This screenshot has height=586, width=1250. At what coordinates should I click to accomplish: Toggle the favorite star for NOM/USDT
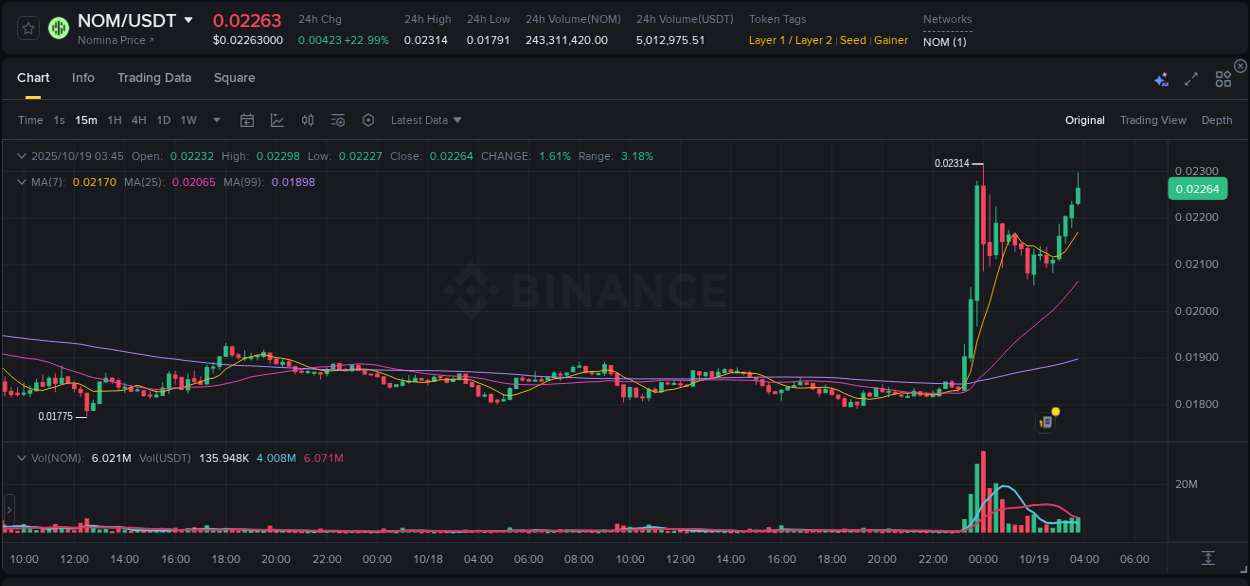pos(28,28)
